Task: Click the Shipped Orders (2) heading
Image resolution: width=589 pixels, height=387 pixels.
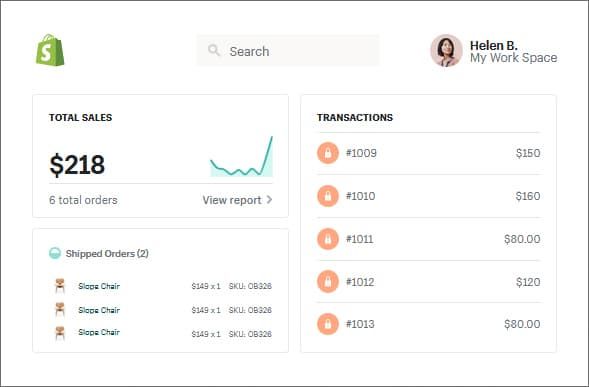Action: [x=107, y=254]
